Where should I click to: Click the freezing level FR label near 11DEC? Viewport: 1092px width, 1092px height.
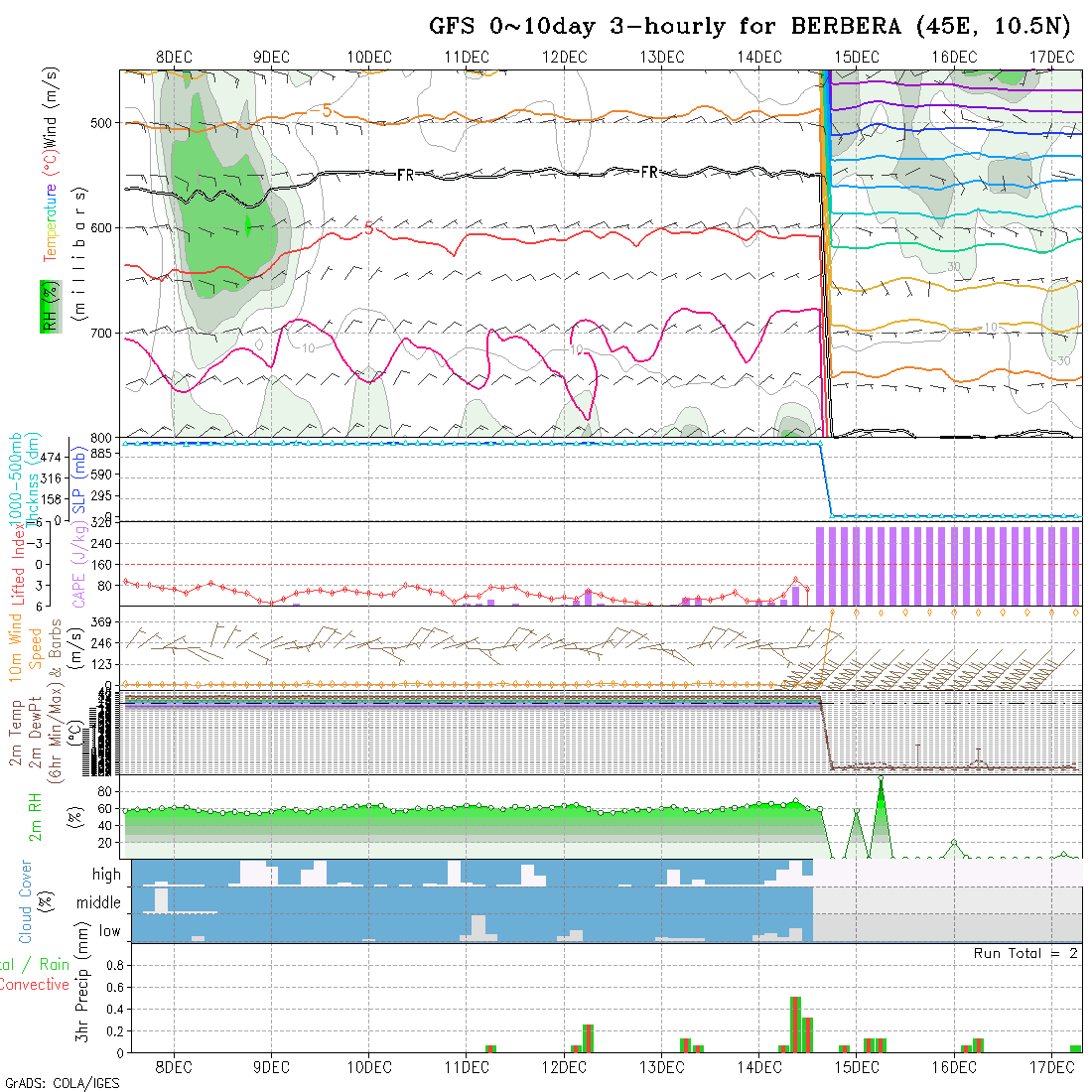pos(405,175)
